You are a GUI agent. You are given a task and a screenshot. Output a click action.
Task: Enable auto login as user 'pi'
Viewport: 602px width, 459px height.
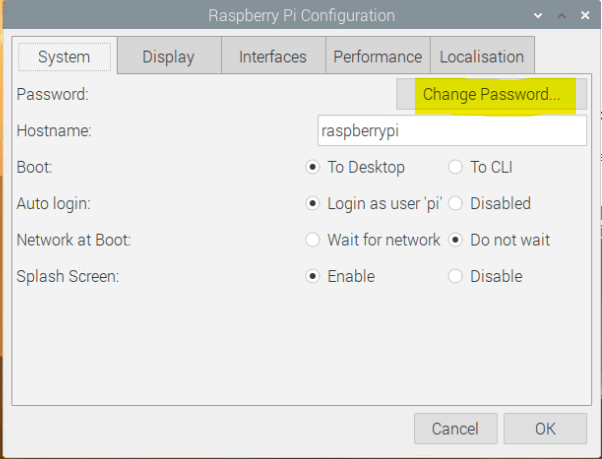pyautogui.click(x=313, y=203)
